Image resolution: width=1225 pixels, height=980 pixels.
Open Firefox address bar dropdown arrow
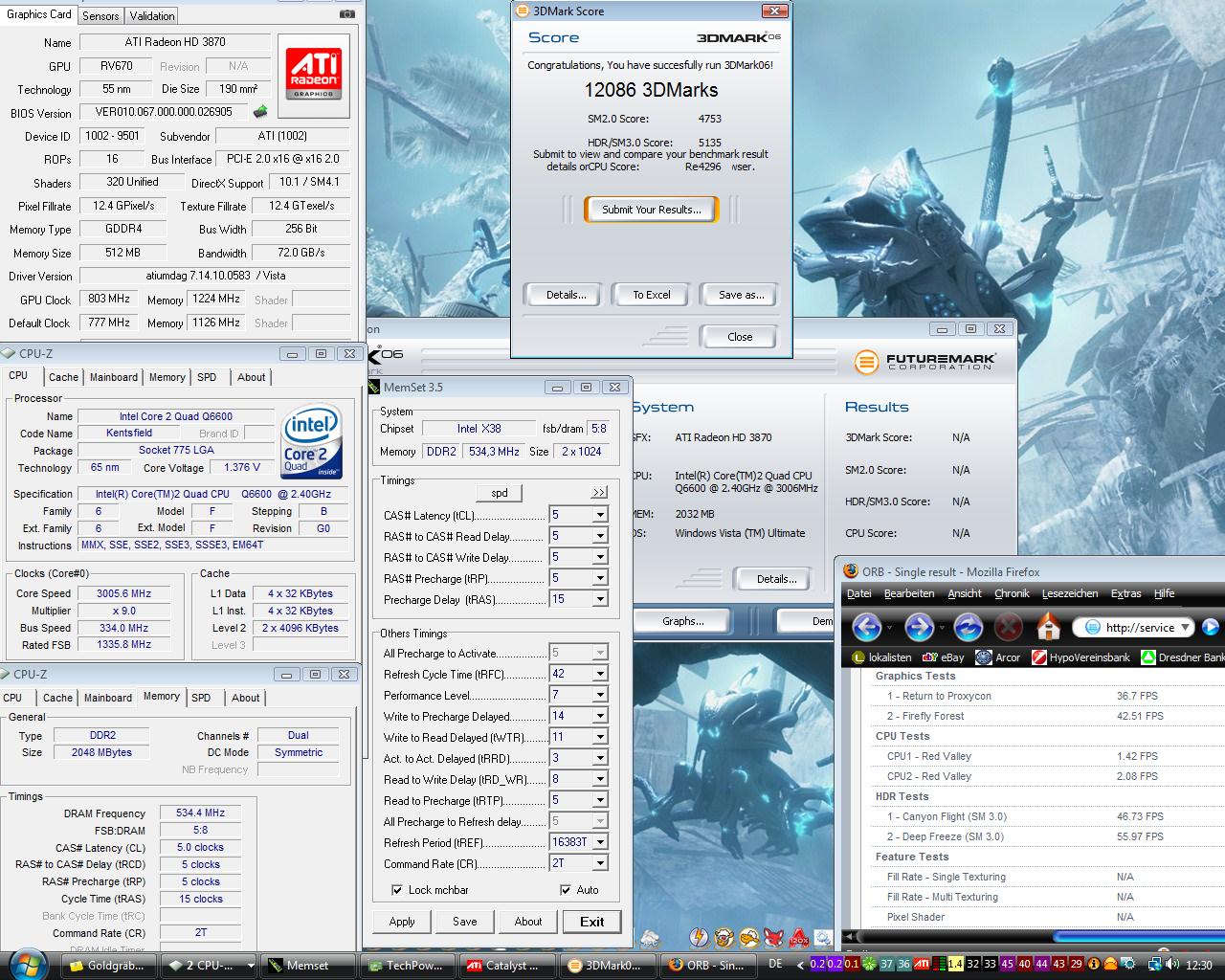(1185, 628)
